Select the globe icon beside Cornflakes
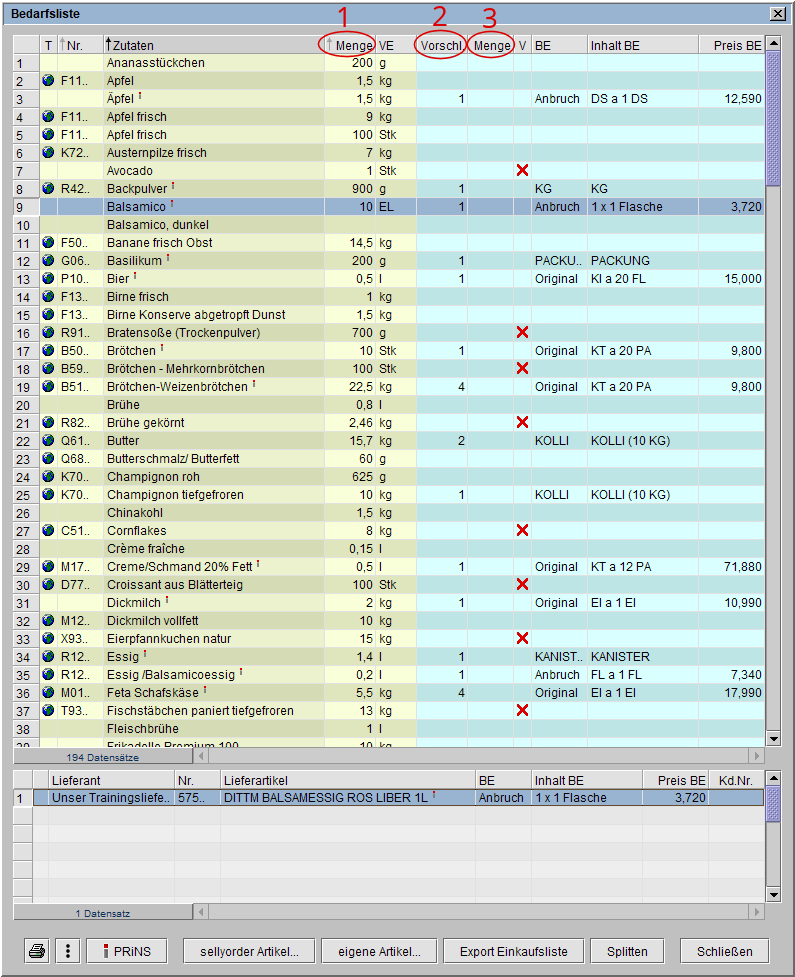Screen dimensions: 795x977 pos(49,531)
